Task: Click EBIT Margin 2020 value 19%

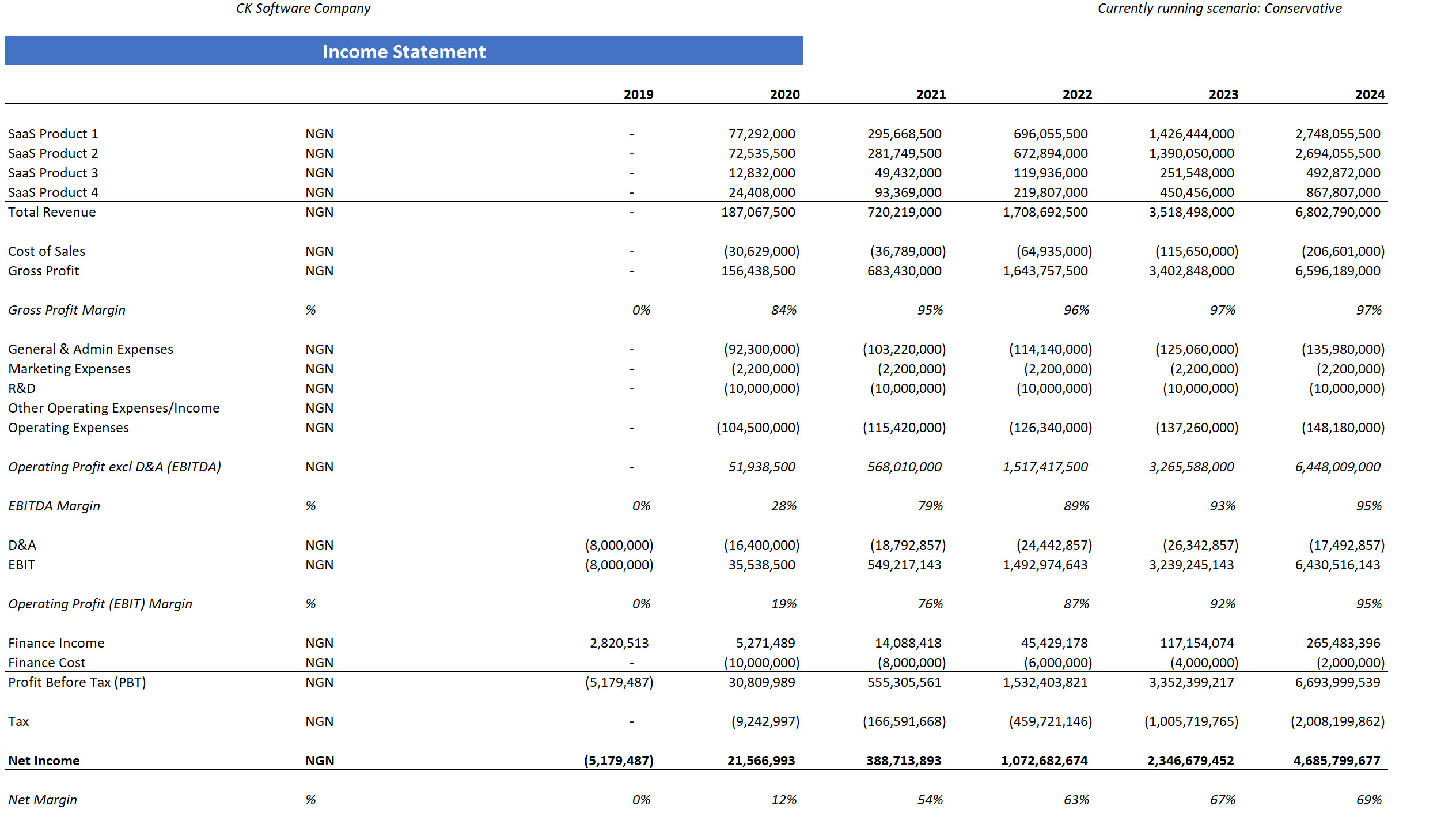Action: [x=784, y=604]
